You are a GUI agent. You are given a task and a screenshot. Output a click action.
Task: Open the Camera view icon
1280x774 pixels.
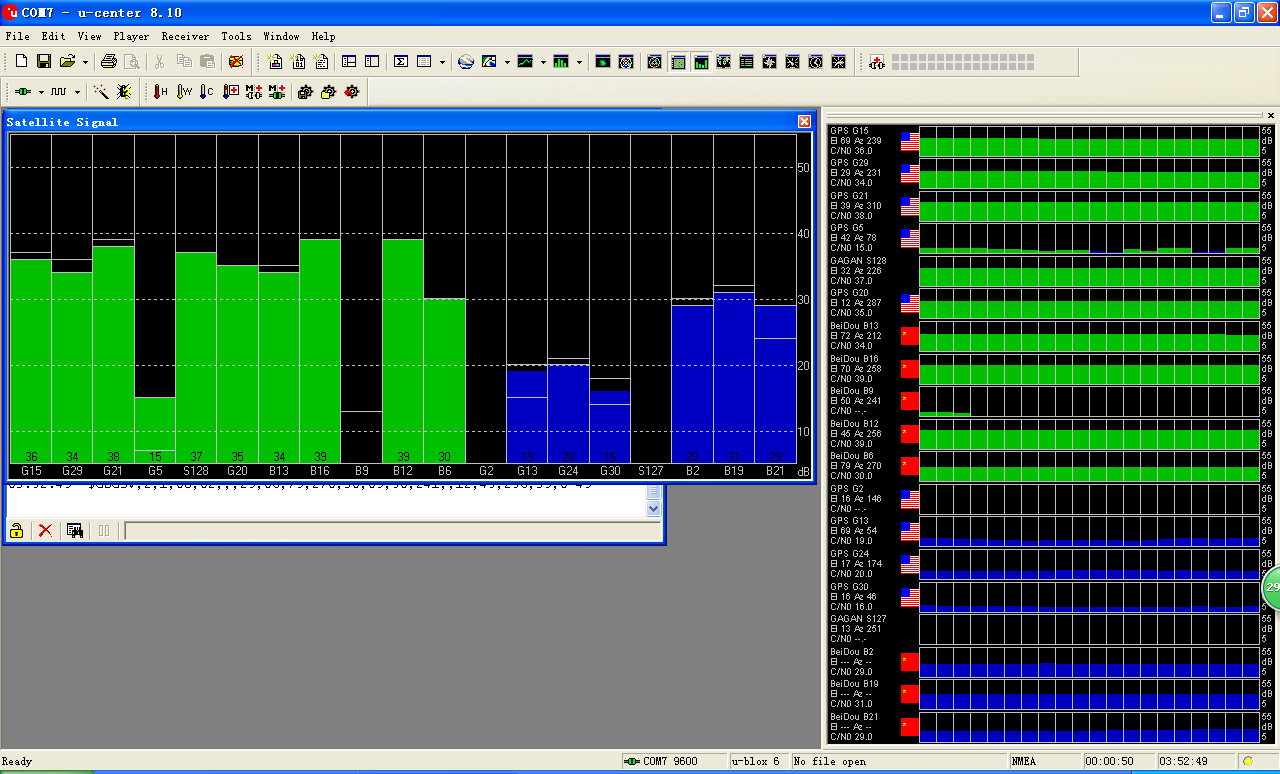pos(603,62)
